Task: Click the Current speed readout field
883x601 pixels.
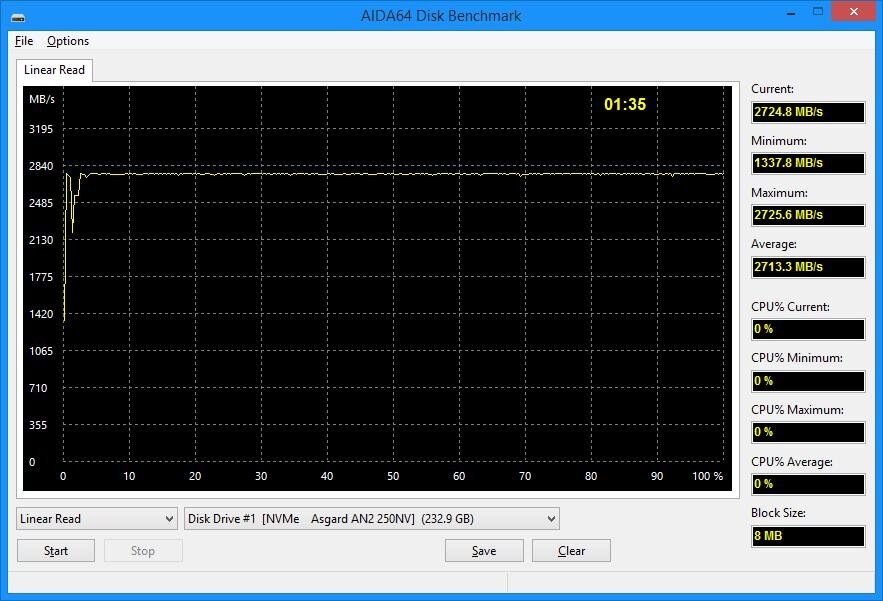Action: coord(808,112)
